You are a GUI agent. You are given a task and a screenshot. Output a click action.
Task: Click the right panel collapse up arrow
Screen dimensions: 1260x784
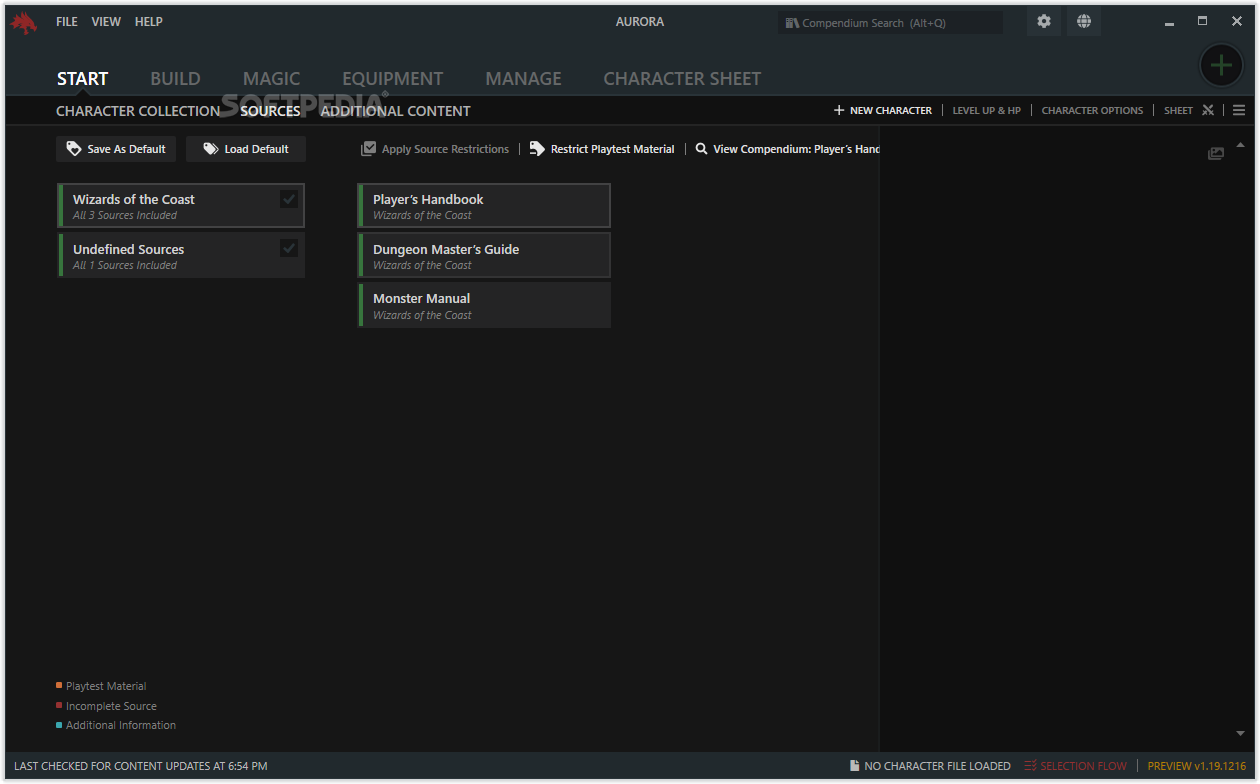(1241, 146)
